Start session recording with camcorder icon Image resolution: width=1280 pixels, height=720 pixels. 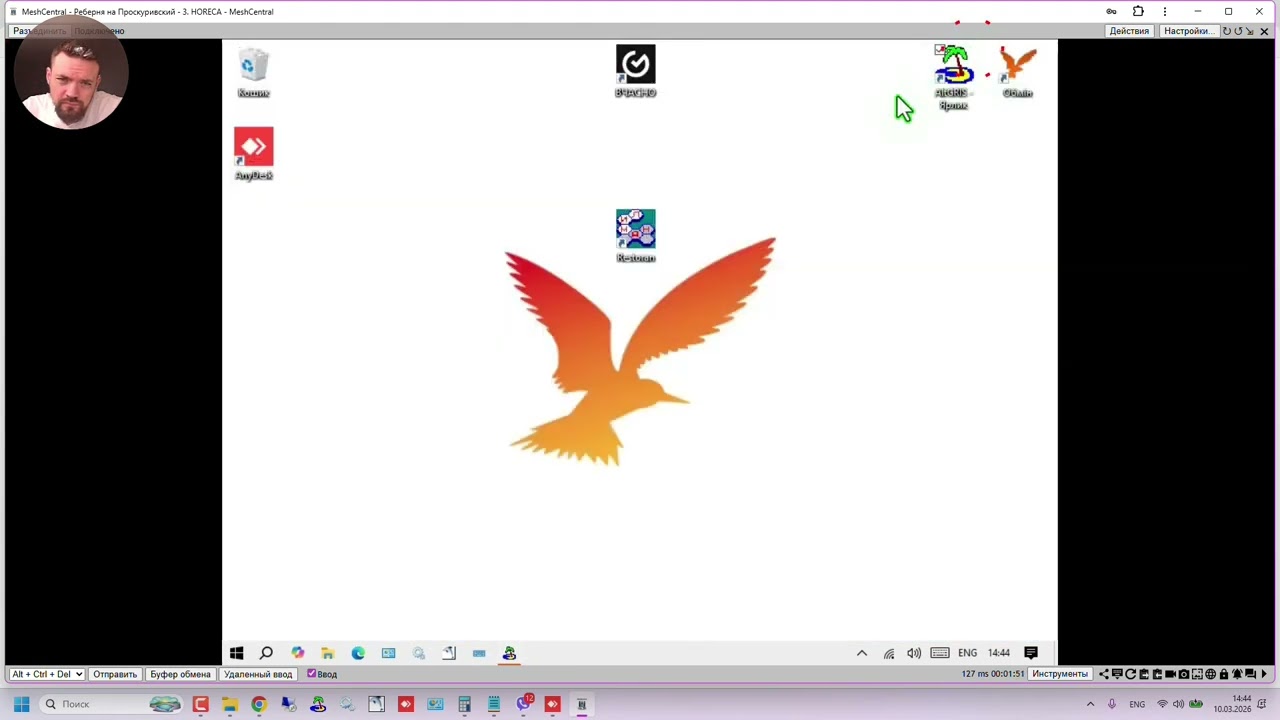click(1171, 674)
